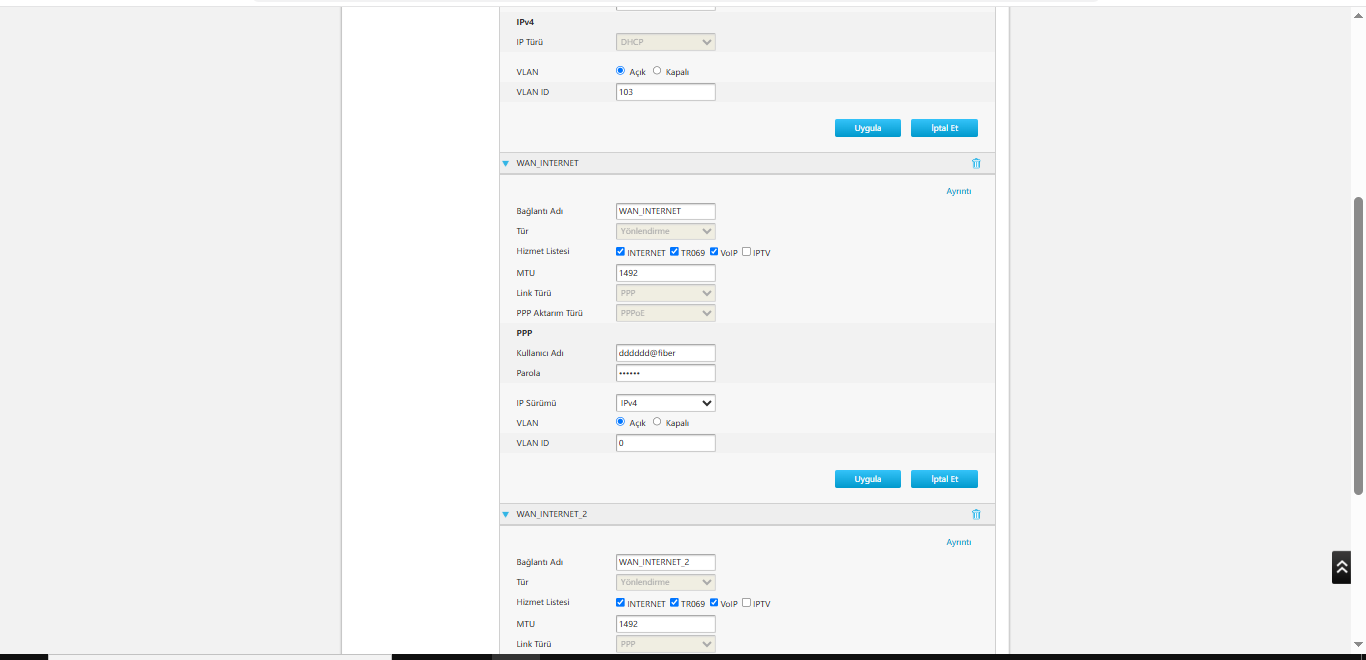Uncheck VoIP service in WAN_INTERNET
Screen dimensions: 1366x660
(714, 252)
